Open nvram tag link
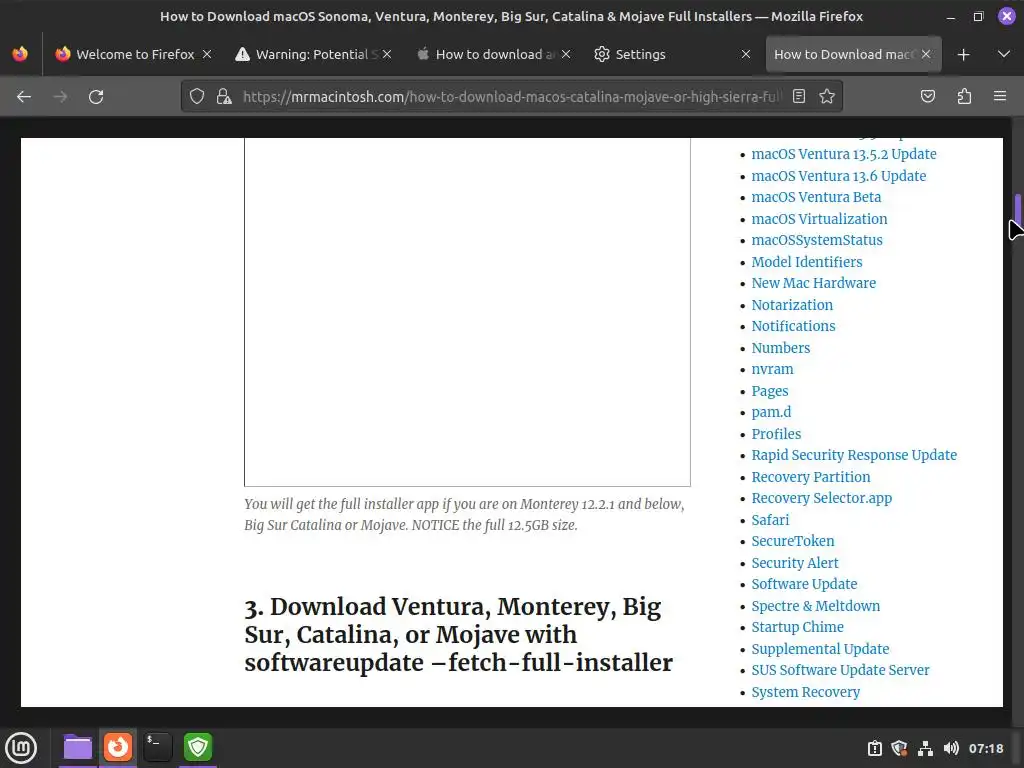Screen dimensions: 1024x768 pyautogui.click(x=773, y=369)
